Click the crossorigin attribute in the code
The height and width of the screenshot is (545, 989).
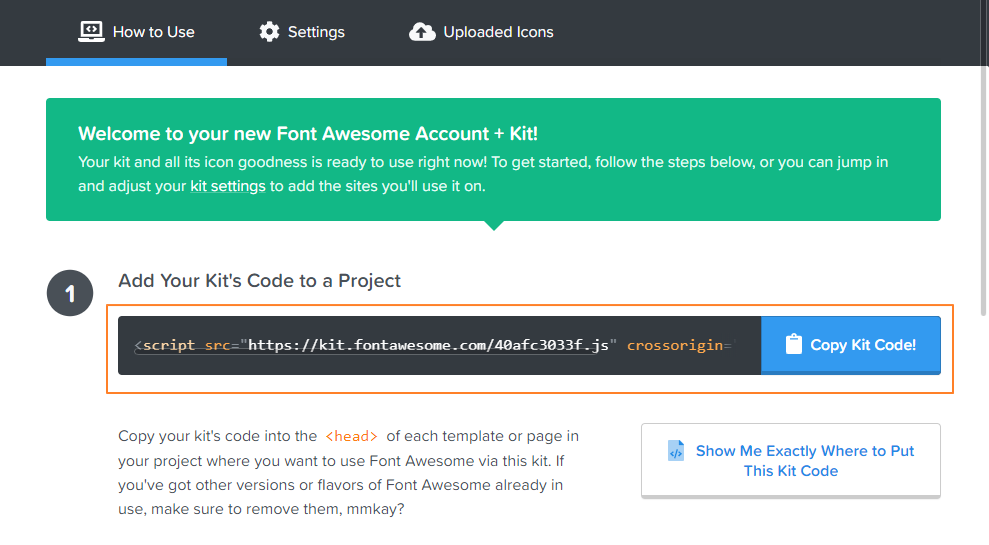pyautogui.click(x=675, y=345)
